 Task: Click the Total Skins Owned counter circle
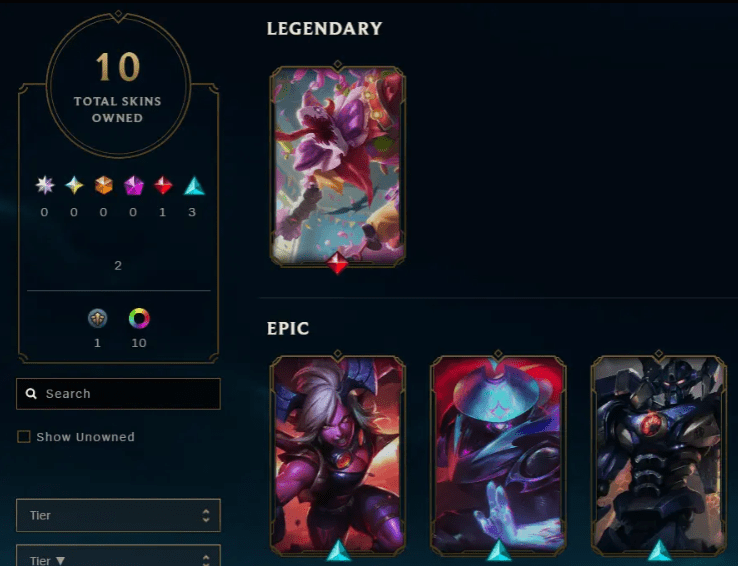[x=118, y=85]
